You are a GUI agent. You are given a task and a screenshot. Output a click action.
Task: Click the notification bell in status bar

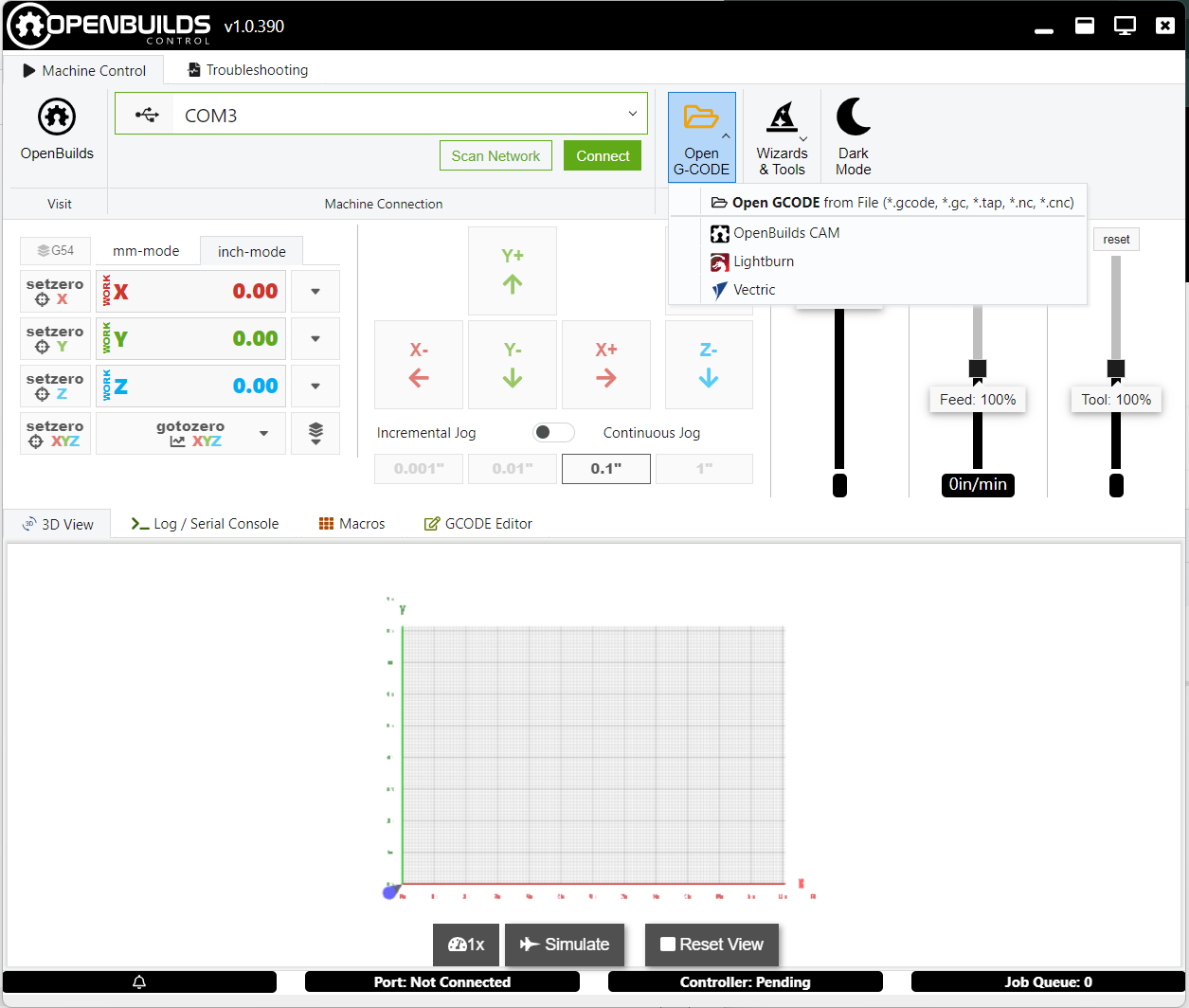139,981
